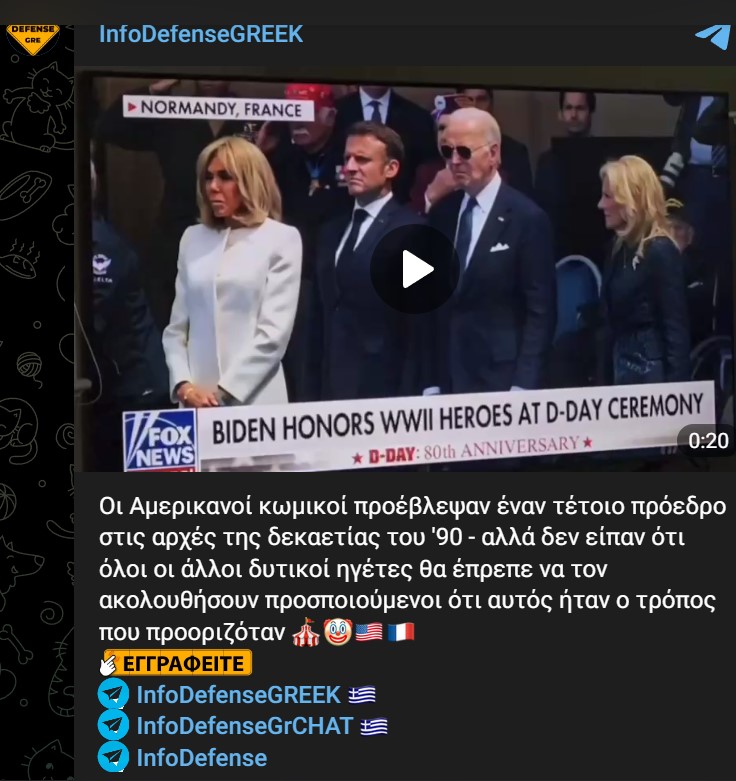Click the video duration 0:20 badge

[708, 440]
